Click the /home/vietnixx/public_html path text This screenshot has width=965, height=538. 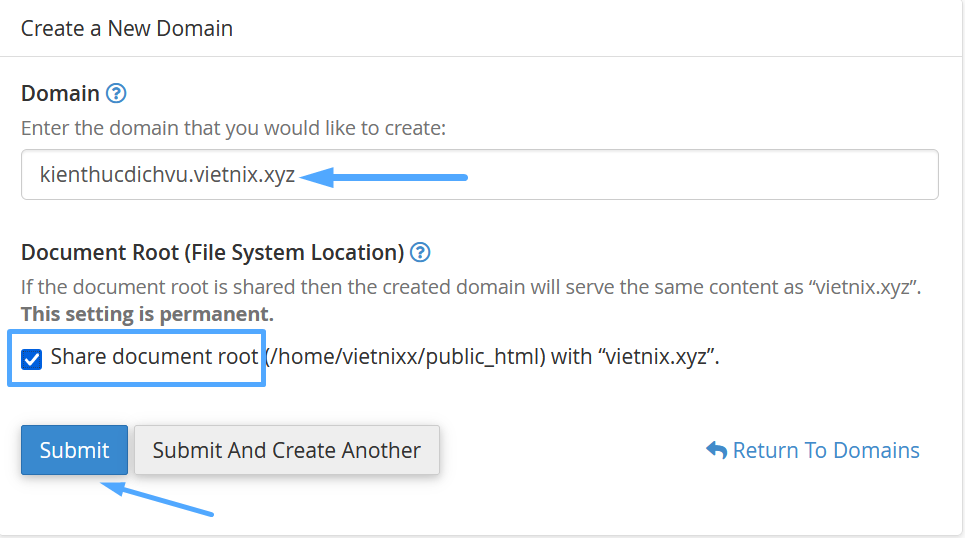click(404, 357)
